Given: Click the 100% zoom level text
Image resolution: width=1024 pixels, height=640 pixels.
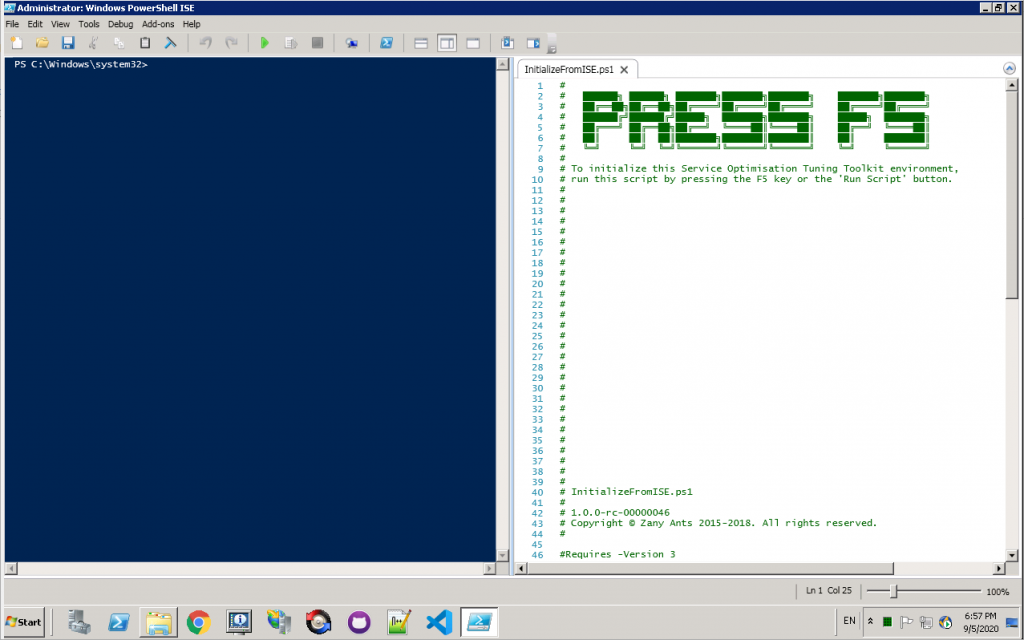Looking at the screenshot, I should click(997, 592).
